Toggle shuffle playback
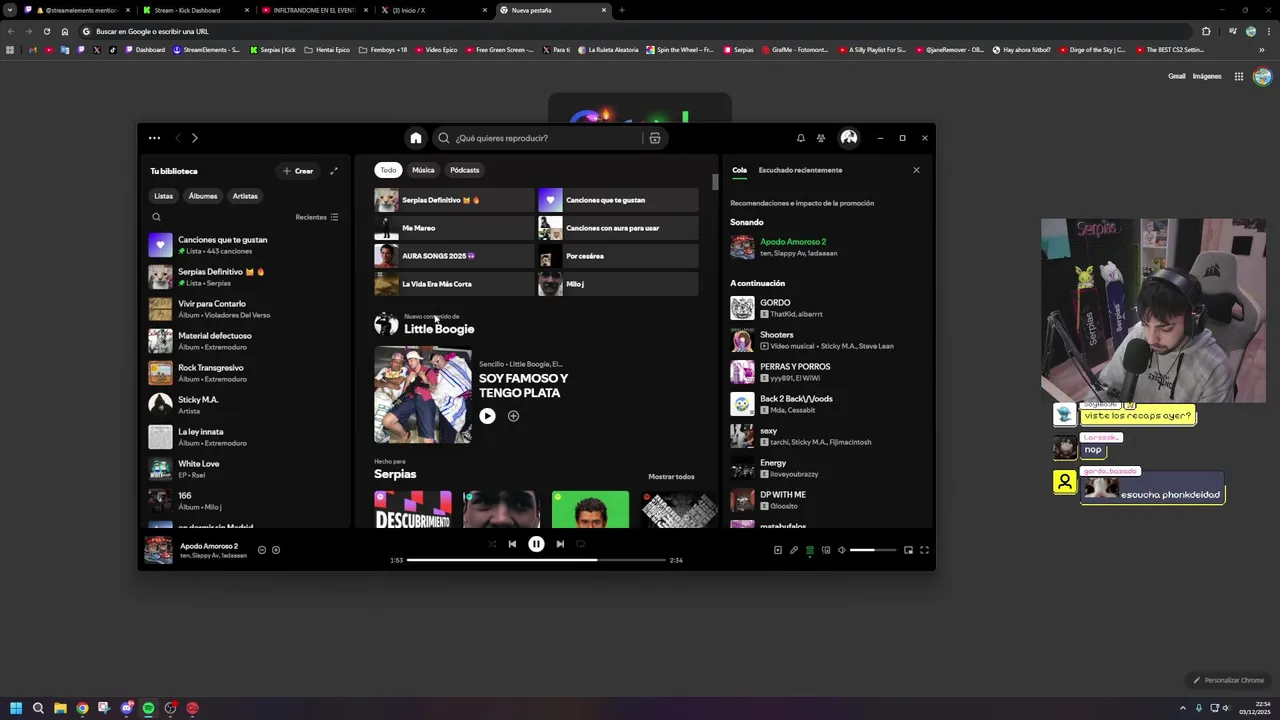This screenshot has height=720, width=1280. (x=491, y=544)
